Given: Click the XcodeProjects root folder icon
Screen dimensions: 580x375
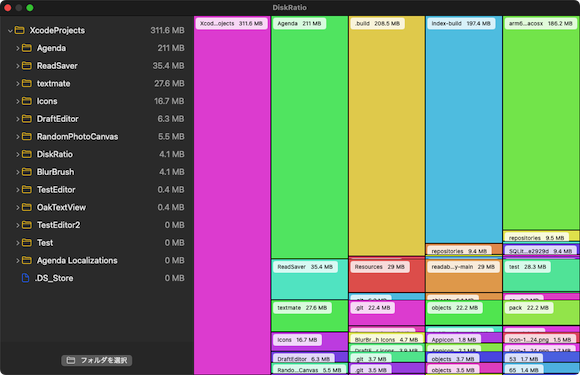Looking at the screenshot, I should point(19,30).
